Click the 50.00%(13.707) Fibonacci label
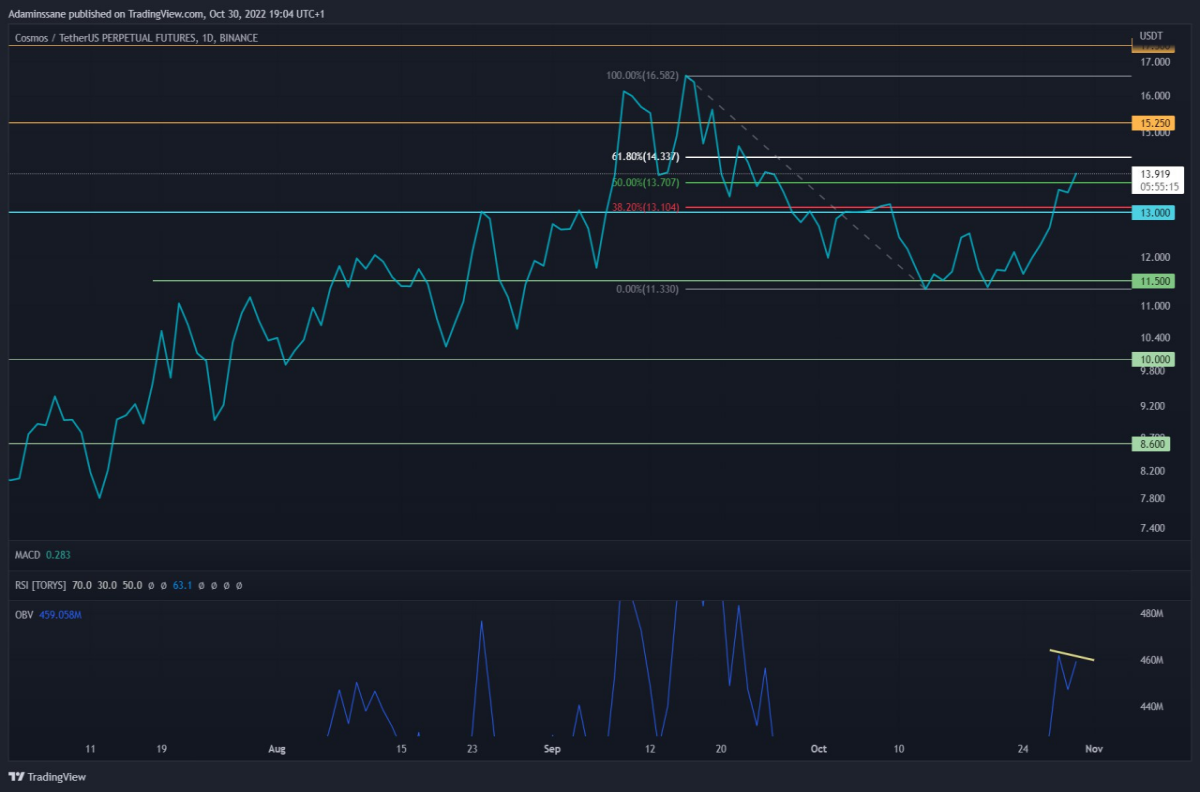This screenshot has width=1200, height=792. tap(646, 182)
